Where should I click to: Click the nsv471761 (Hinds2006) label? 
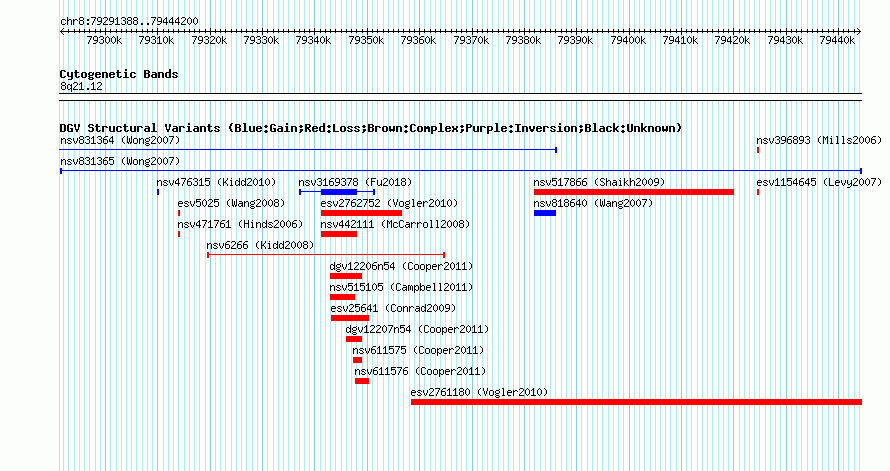(240, 224)
